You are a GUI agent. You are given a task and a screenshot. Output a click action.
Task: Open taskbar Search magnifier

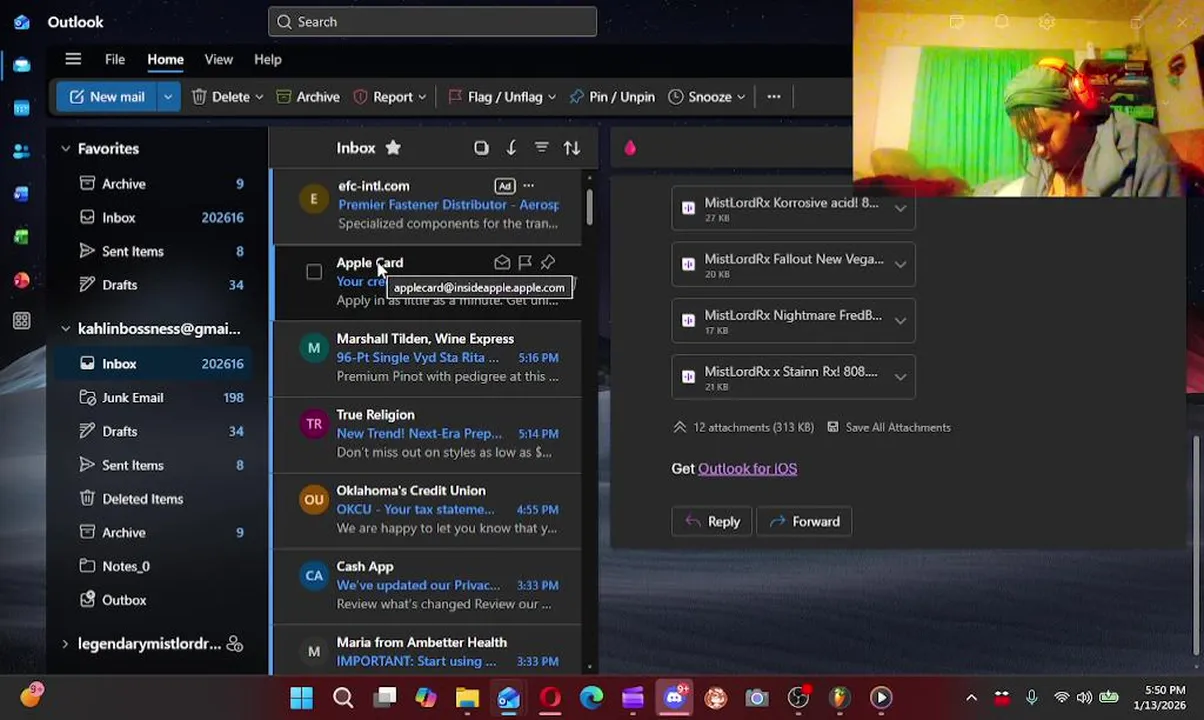click(x=343, y=697)
